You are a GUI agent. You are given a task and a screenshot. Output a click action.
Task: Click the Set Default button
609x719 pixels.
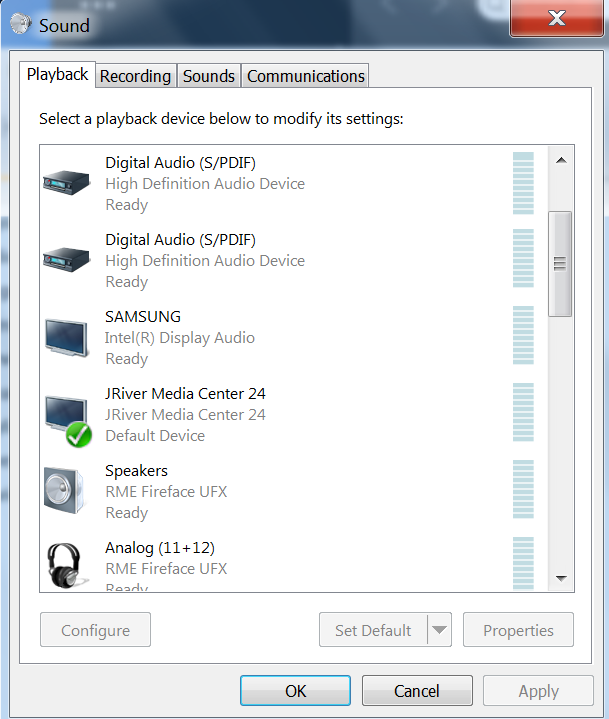click(x=373, y=630)
